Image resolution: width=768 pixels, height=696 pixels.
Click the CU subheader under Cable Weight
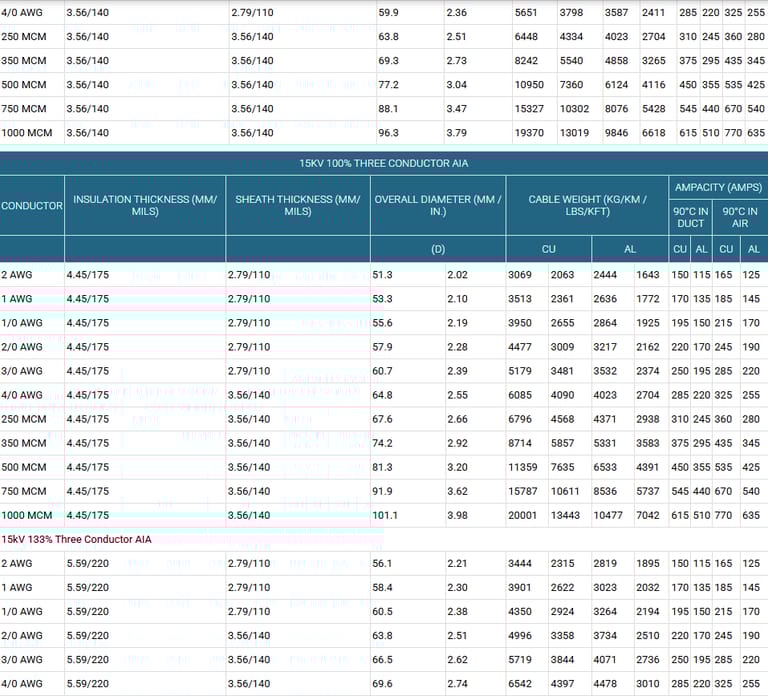coord(548,249)
